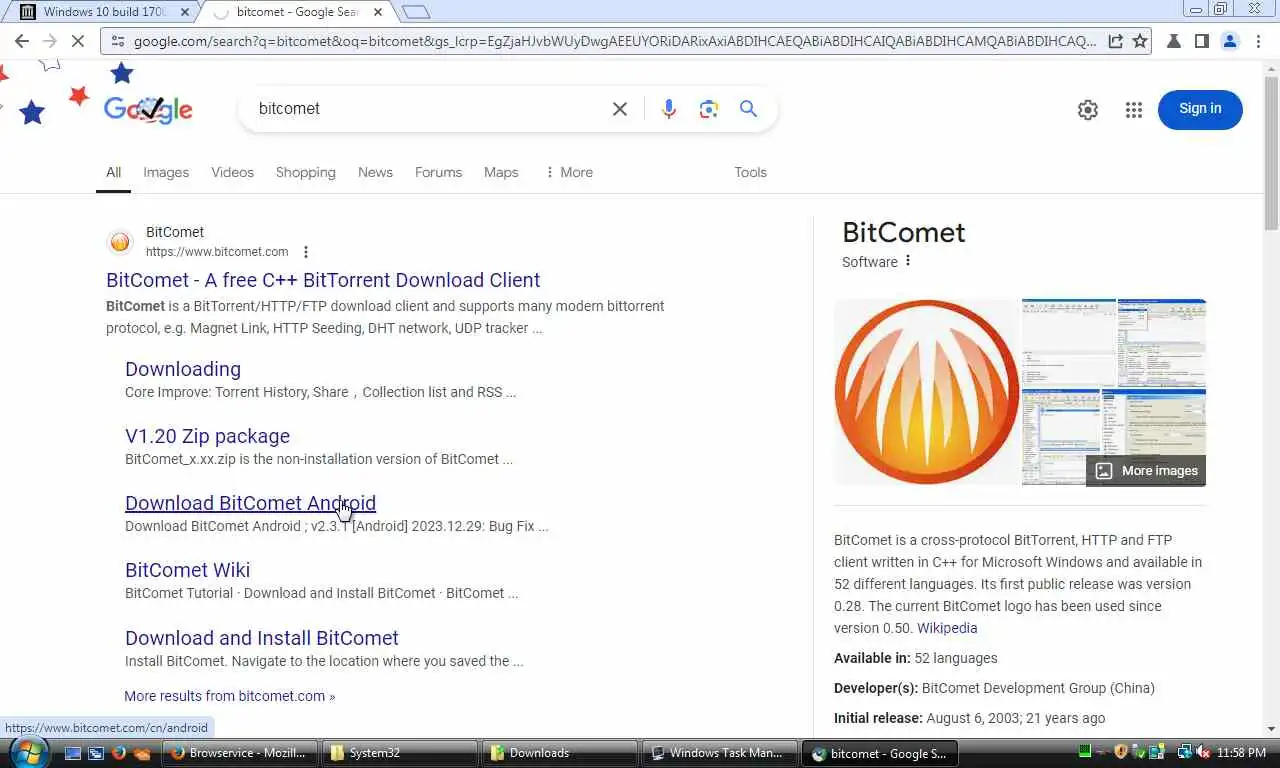Screen dimensions: 1280x768
Task: Open Download and Install BitComet link
Action: pyautogui.click(x=262, y=638)
